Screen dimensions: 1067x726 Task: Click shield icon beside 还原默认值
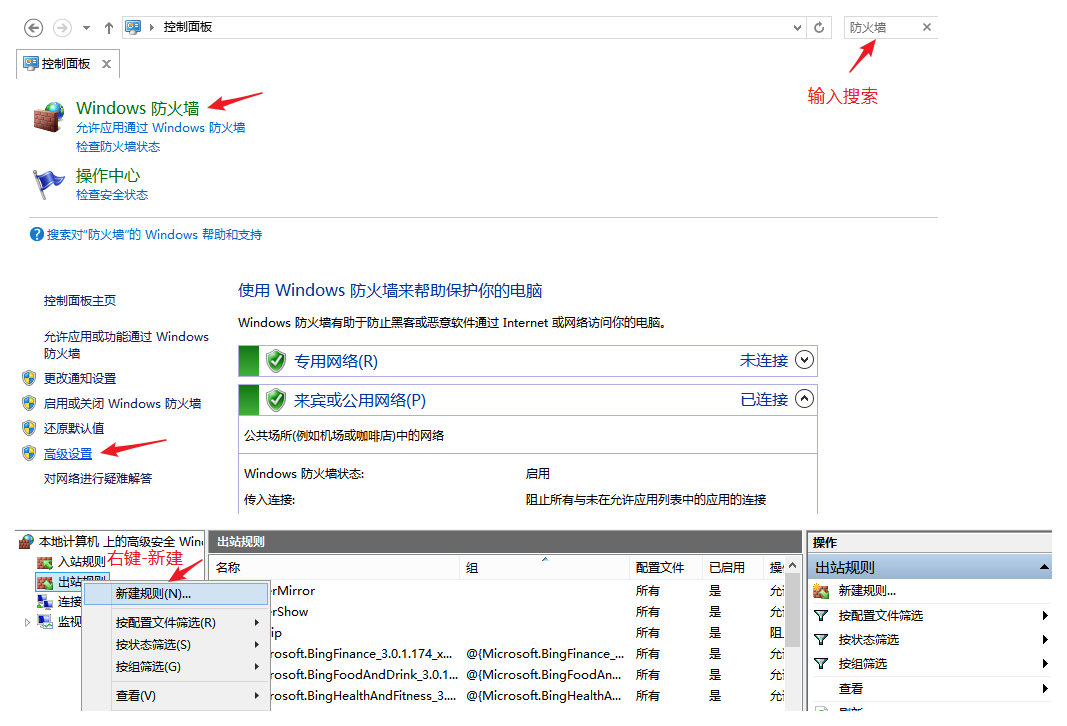pos(29,428)
